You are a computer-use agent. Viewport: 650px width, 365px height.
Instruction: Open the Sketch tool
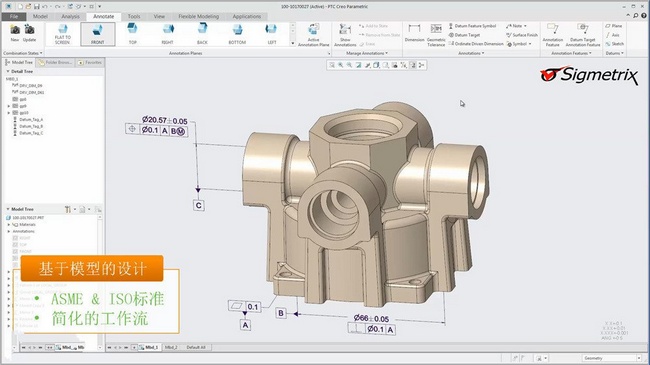614,44
